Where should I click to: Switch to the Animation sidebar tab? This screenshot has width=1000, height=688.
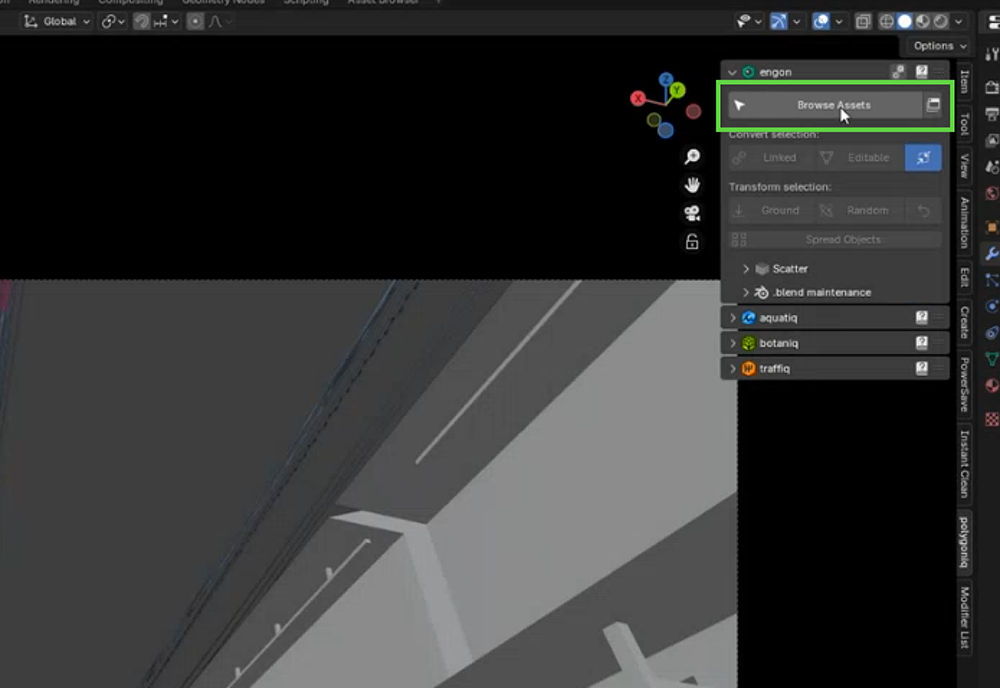[x=964, y=223]
